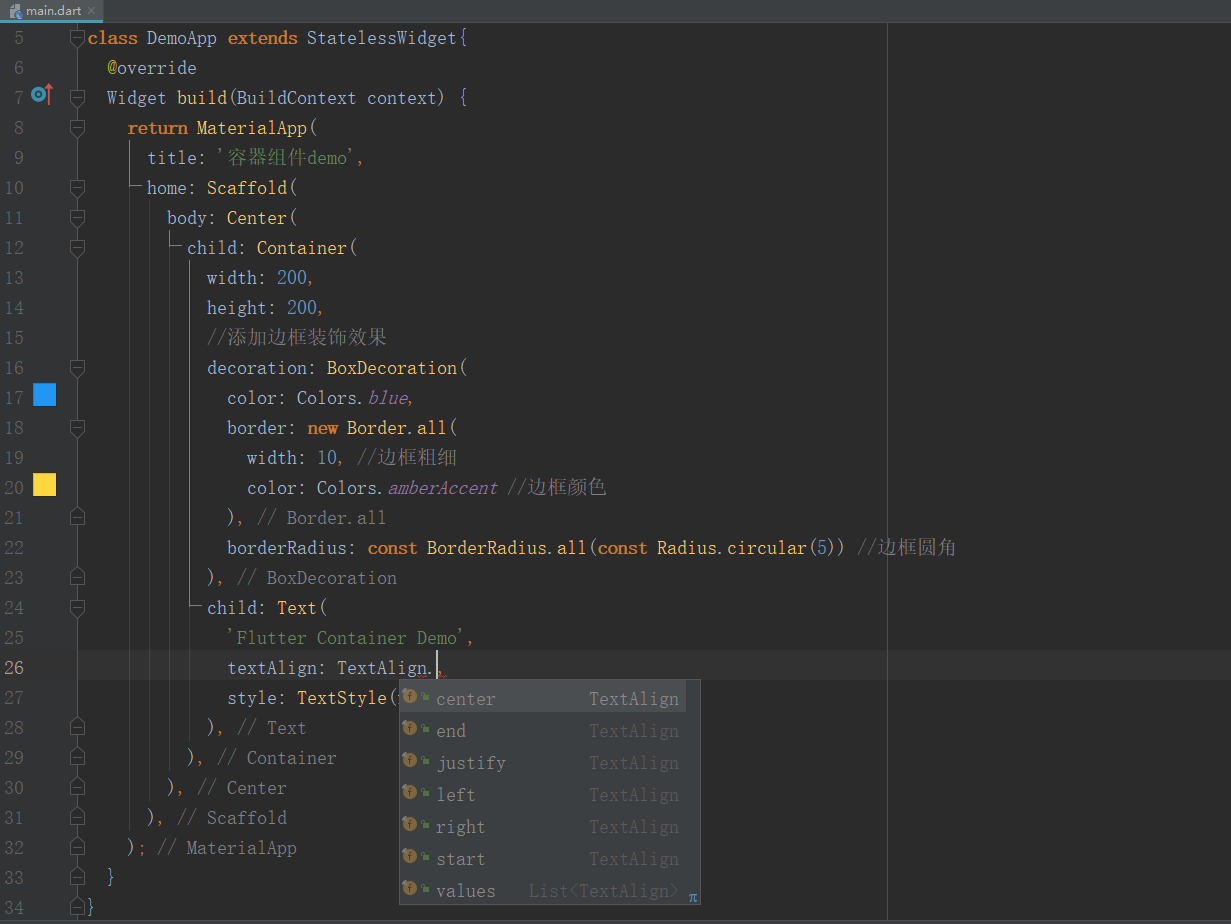Collapse the Text widget fold on line 24
1231x924 pixels.
click(x=77, y=608)
